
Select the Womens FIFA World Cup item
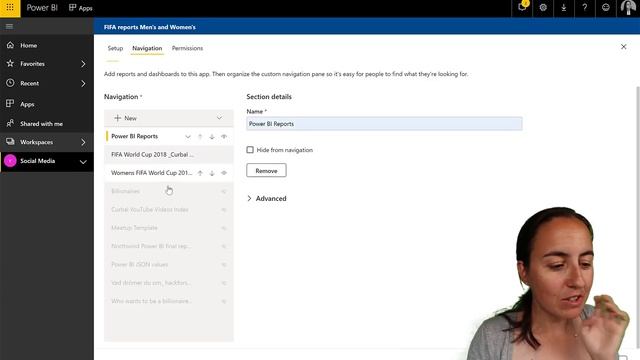151,173
